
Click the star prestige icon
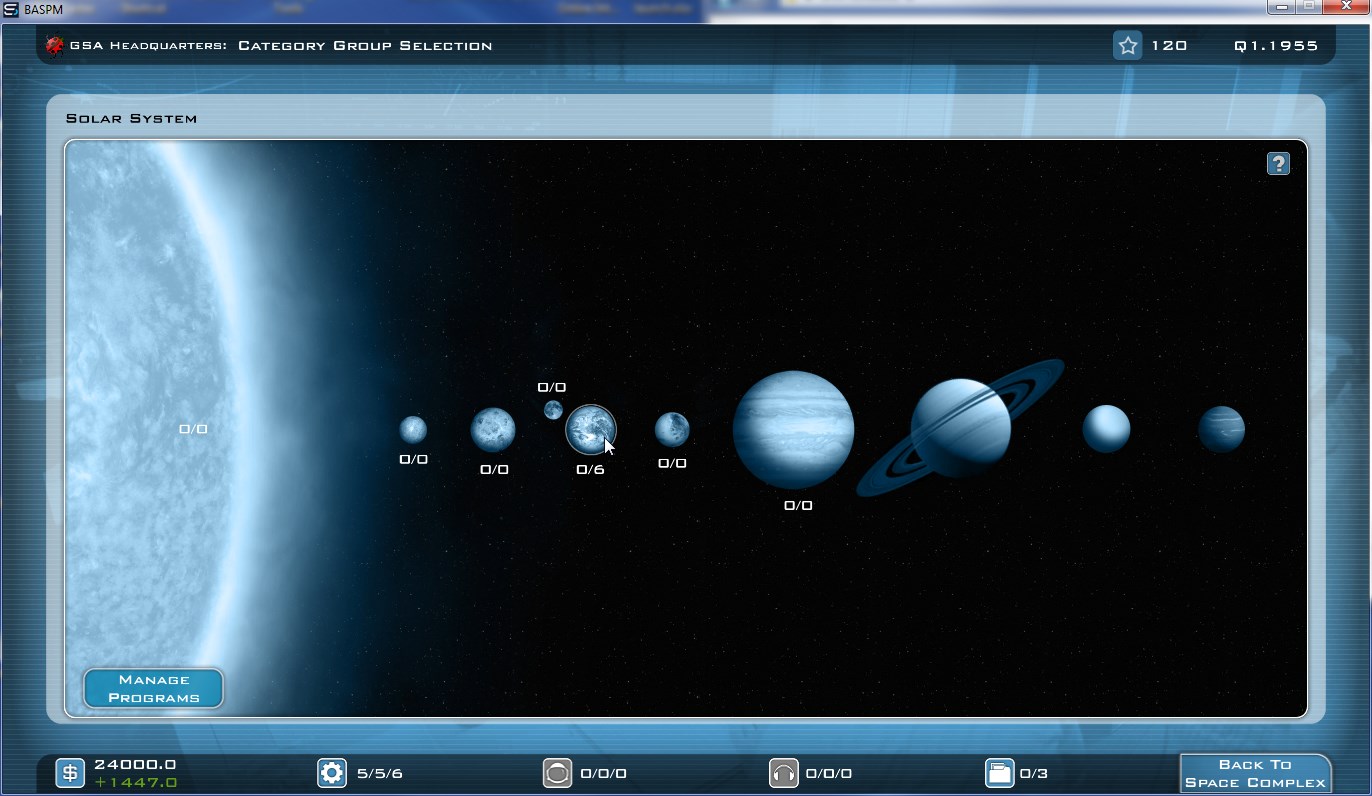pos(1127,46)
